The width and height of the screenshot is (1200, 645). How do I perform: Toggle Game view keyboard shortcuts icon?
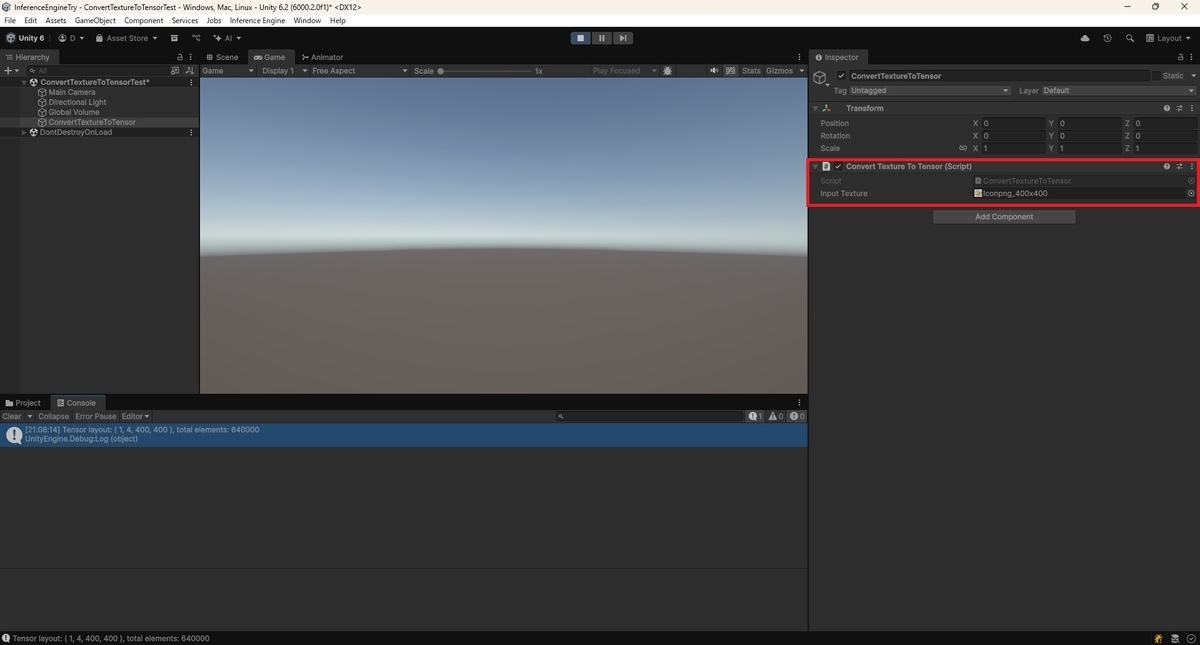731,71
